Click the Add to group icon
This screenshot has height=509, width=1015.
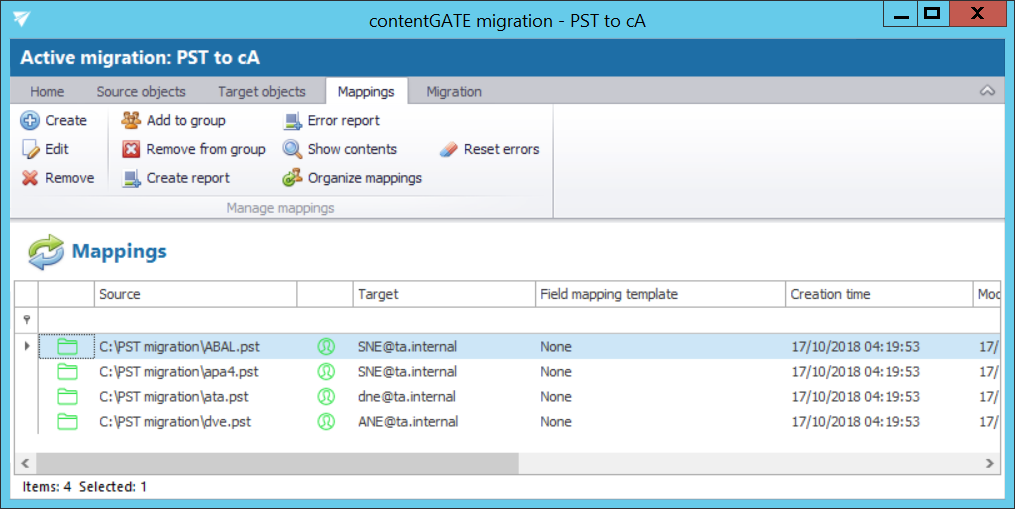pyautogui.click(x=131, y=121)
